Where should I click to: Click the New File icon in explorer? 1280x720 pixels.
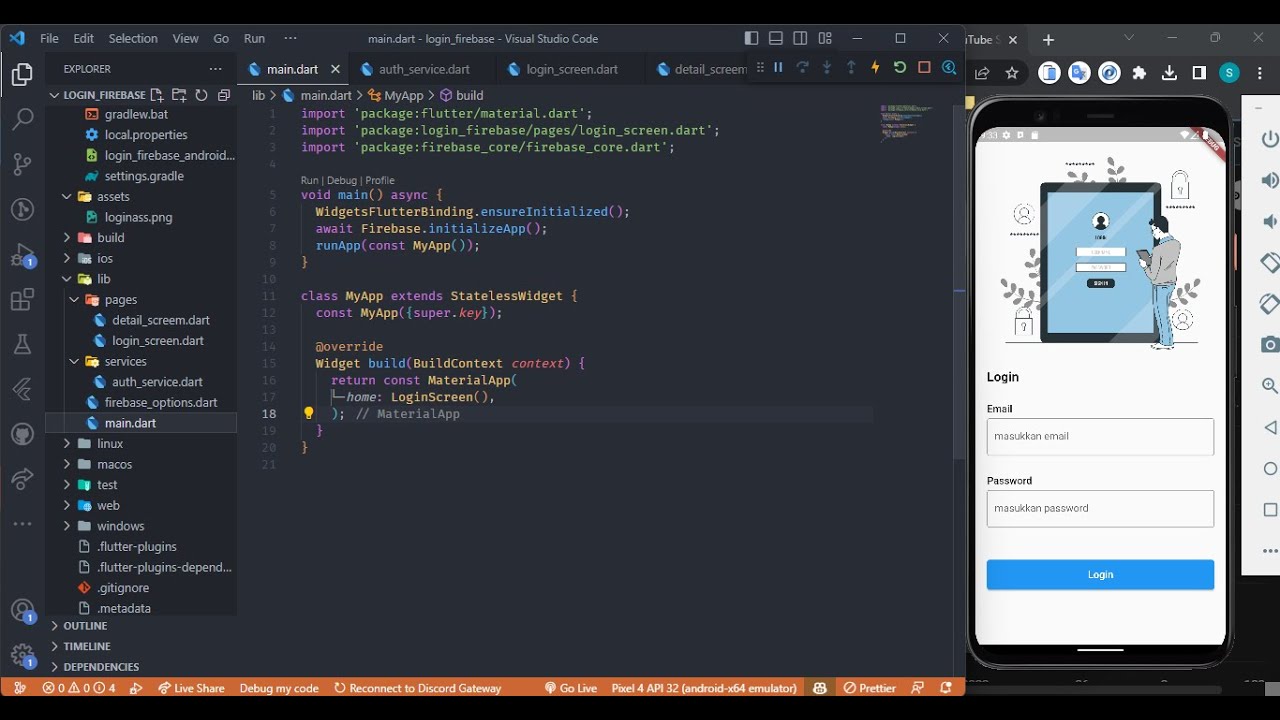[157, 95]
